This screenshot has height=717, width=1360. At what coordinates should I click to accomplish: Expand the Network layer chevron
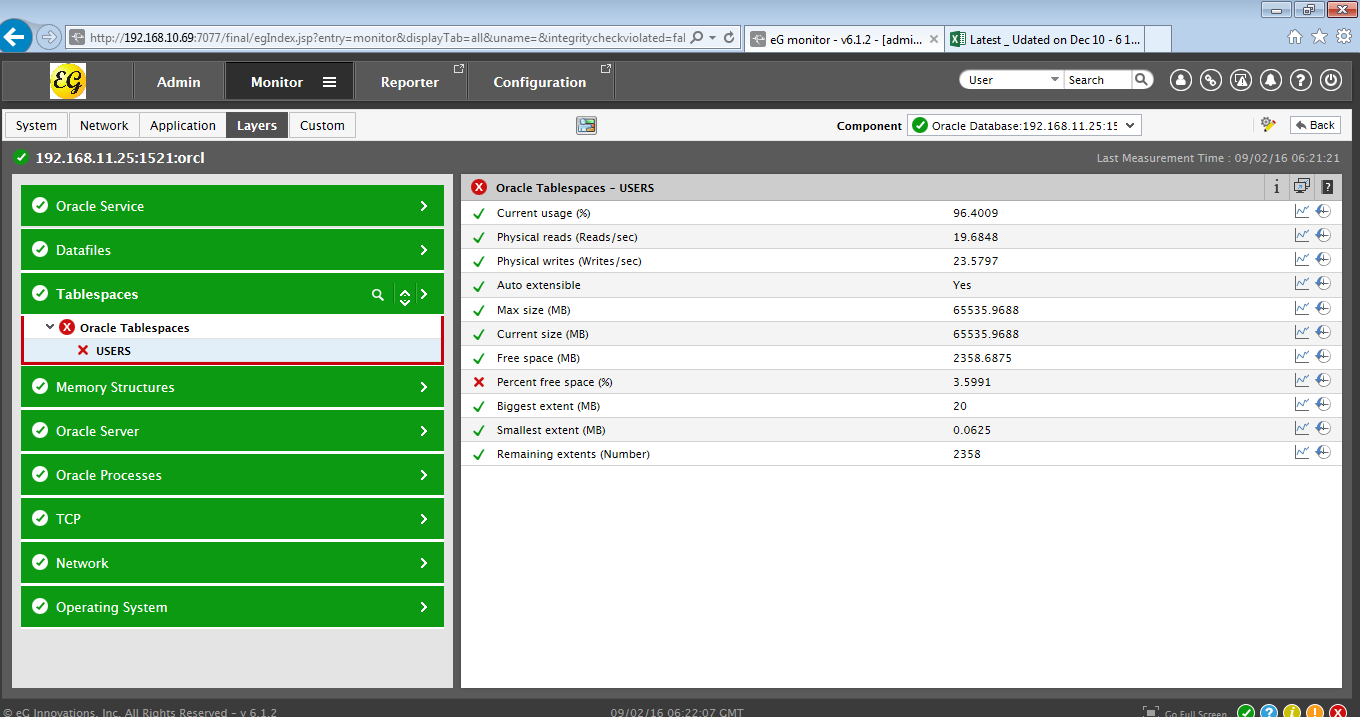pyautogui.click(x=424, y=563)
